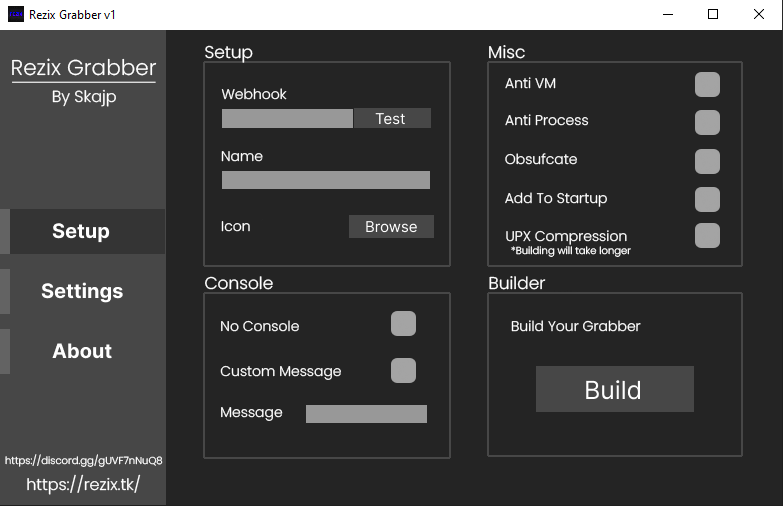The image size is (783, 506).
Task: Click the 'Build Your Grabber' label
Action: click(x=575, y=326)
